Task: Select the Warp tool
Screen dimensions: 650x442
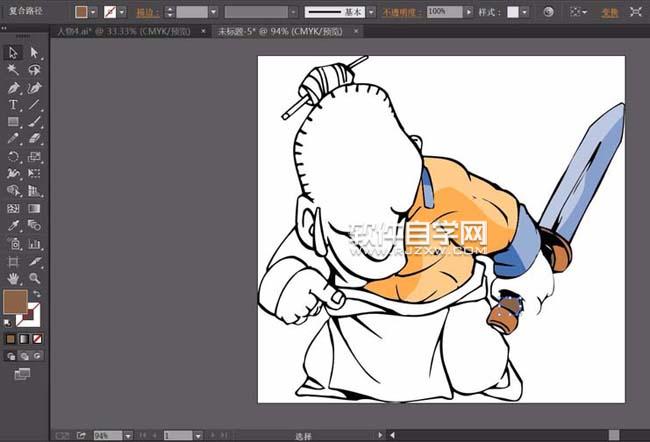Action: (13, 173)
